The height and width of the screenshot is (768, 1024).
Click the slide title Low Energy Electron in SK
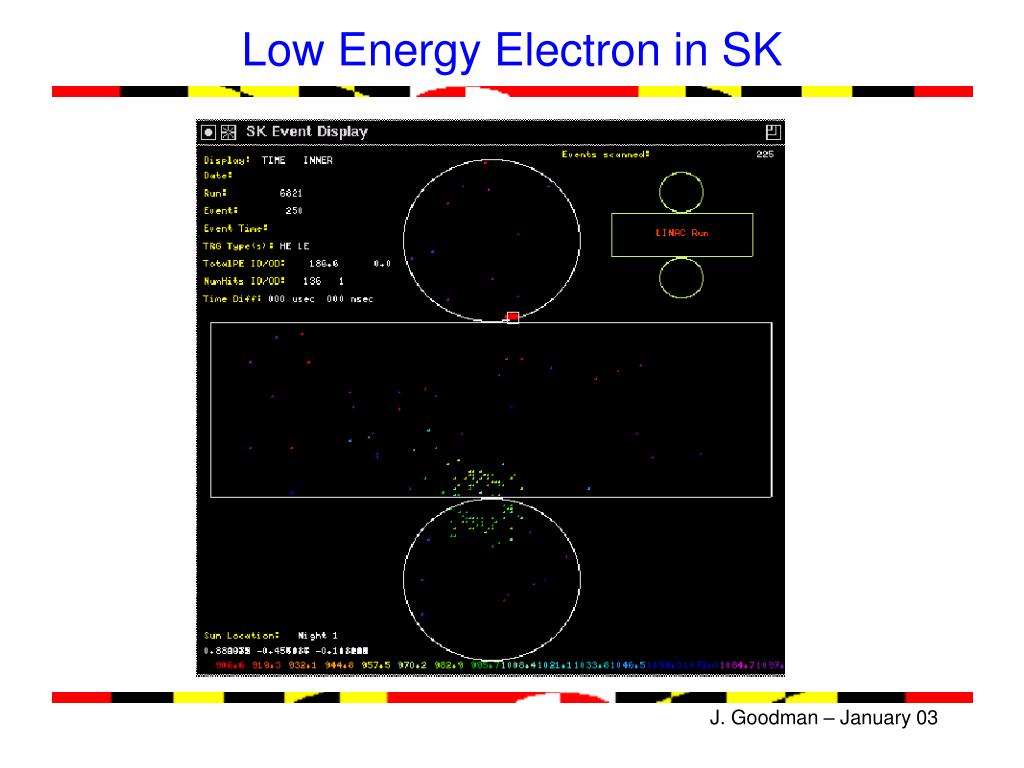pos(512,50)
